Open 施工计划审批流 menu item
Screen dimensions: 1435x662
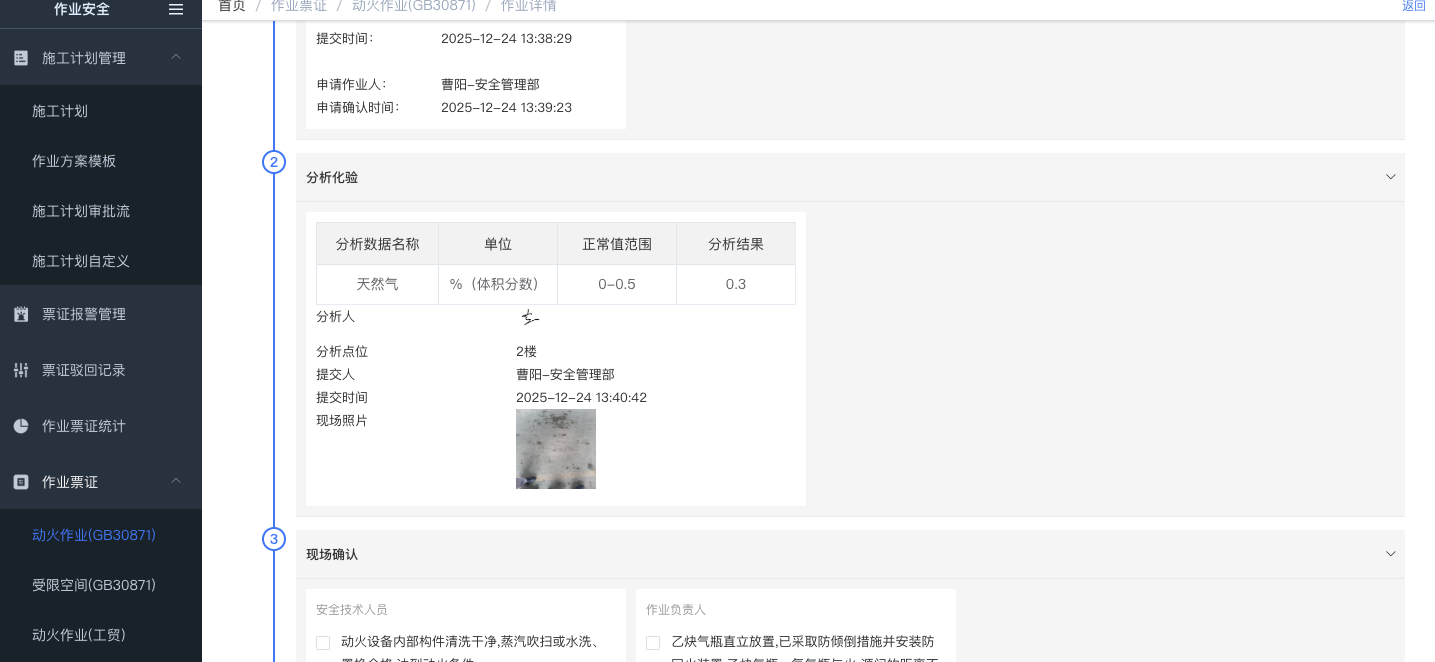pyautogui.click(x=81, y=211)
